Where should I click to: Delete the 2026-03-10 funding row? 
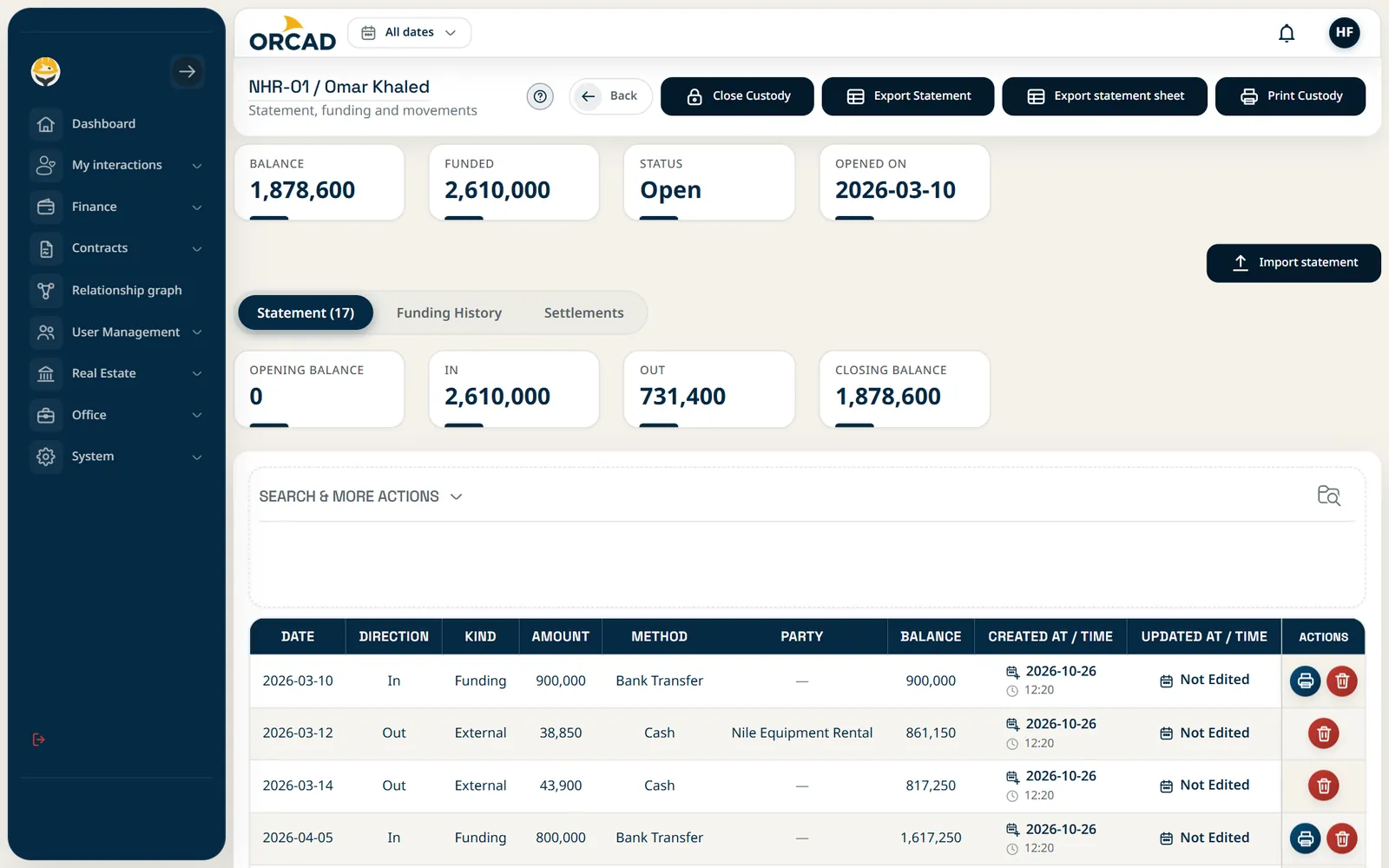tap(1341, 681)
